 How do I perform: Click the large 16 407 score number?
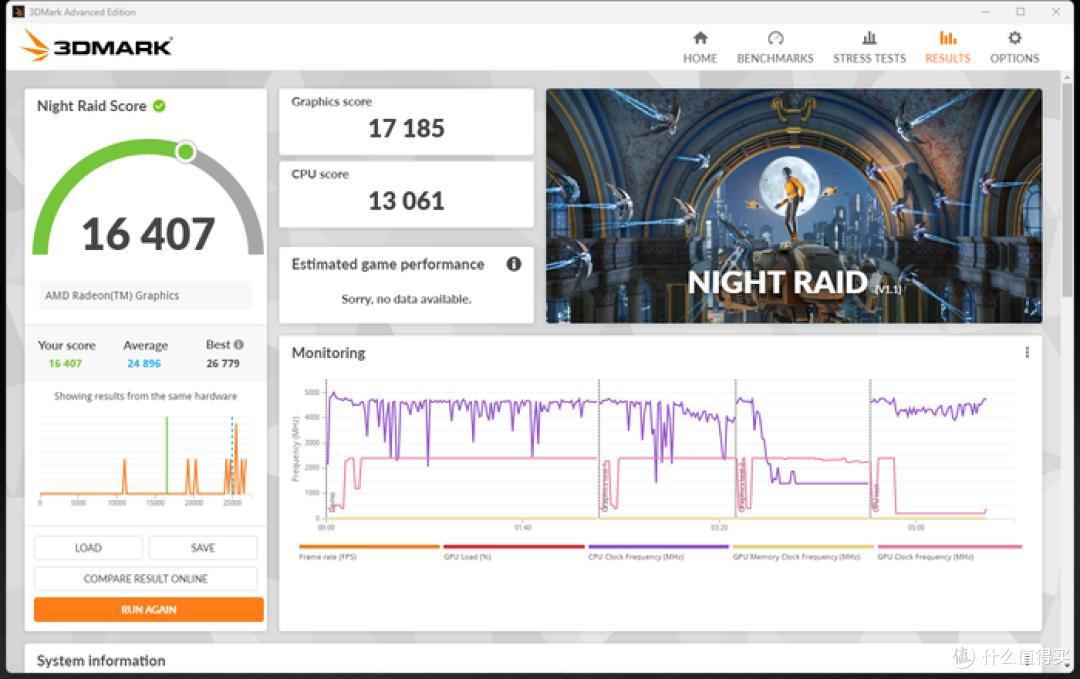click(x=148, y=234)
